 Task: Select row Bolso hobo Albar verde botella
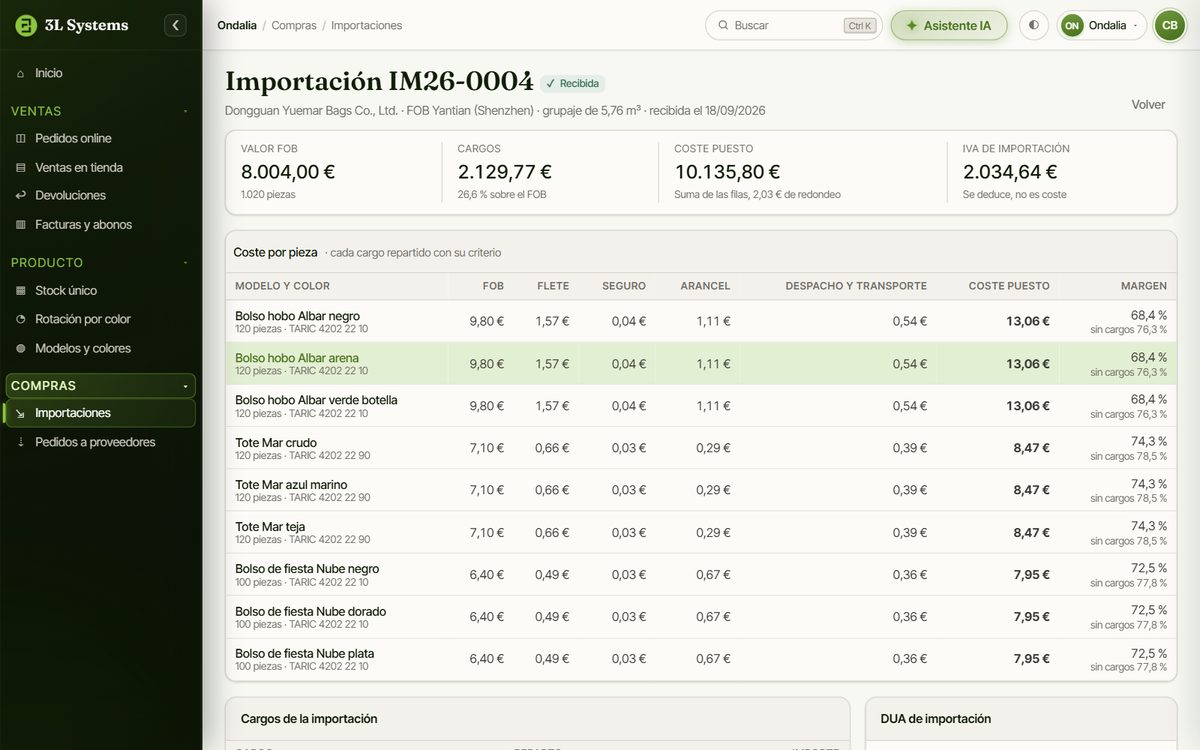[x=701, y=406]
